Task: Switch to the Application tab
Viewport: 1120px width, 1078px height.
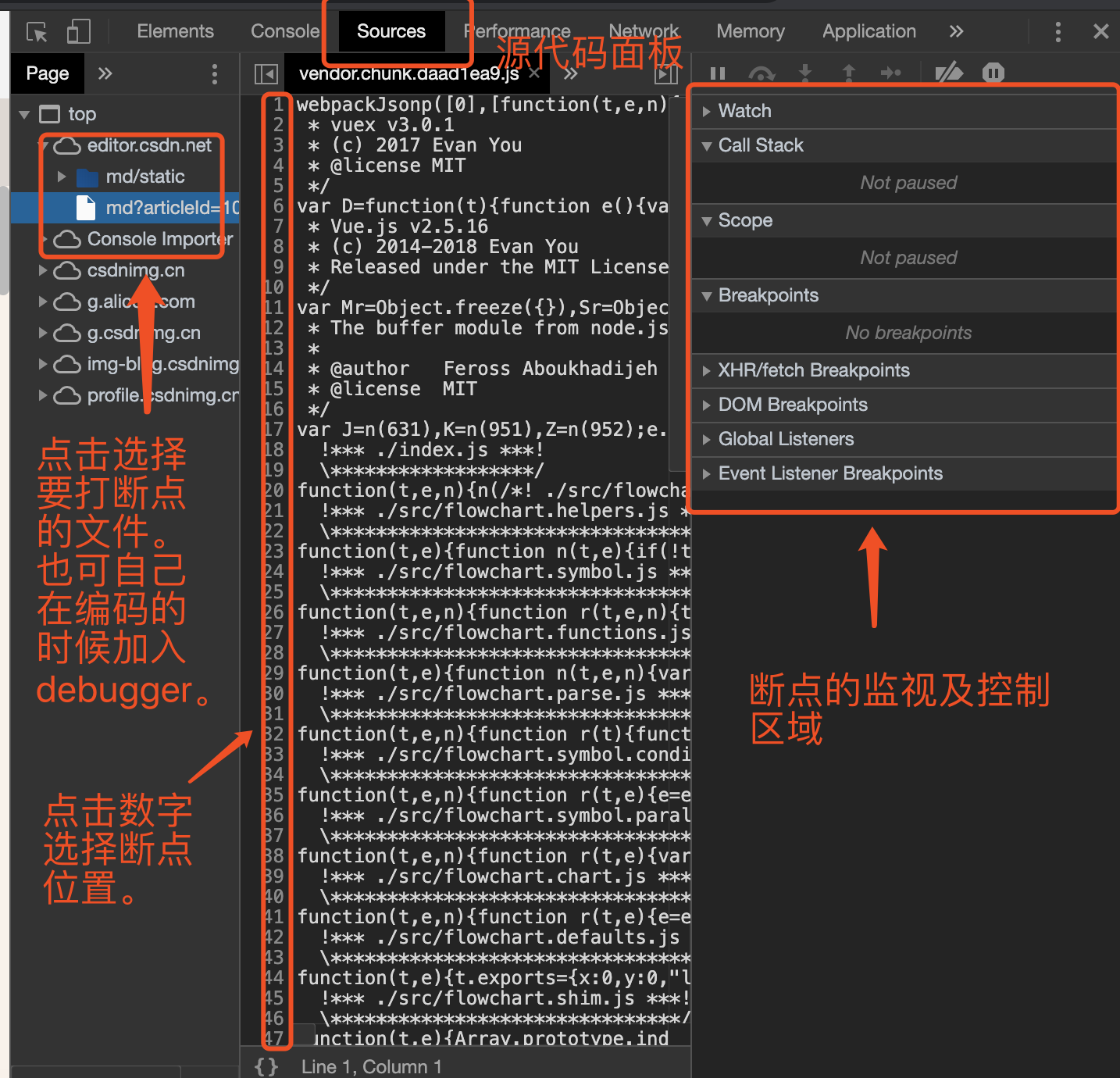Action: pos(869,31)
